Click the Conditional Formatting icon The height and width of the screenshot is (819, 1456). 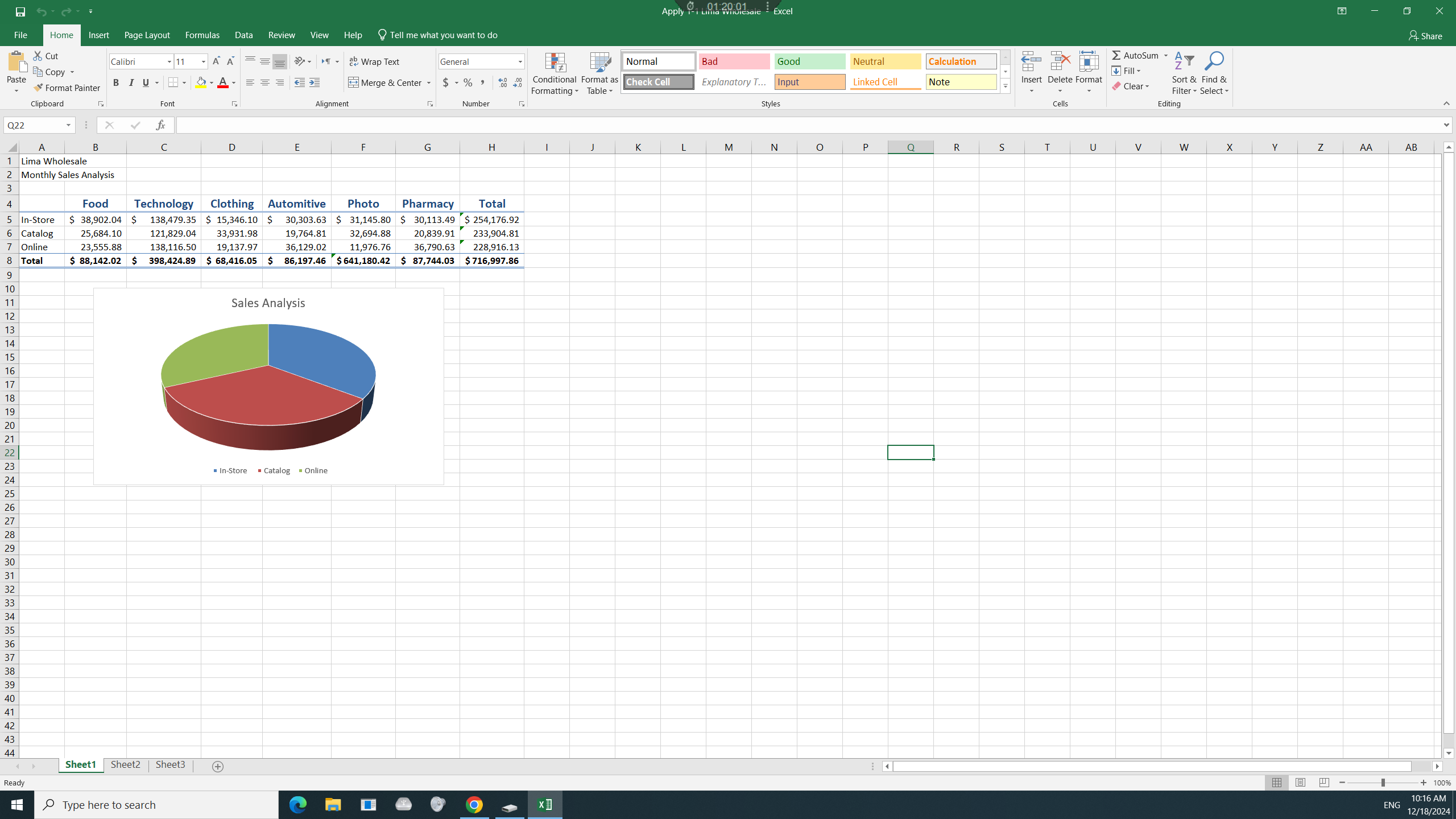555,63
